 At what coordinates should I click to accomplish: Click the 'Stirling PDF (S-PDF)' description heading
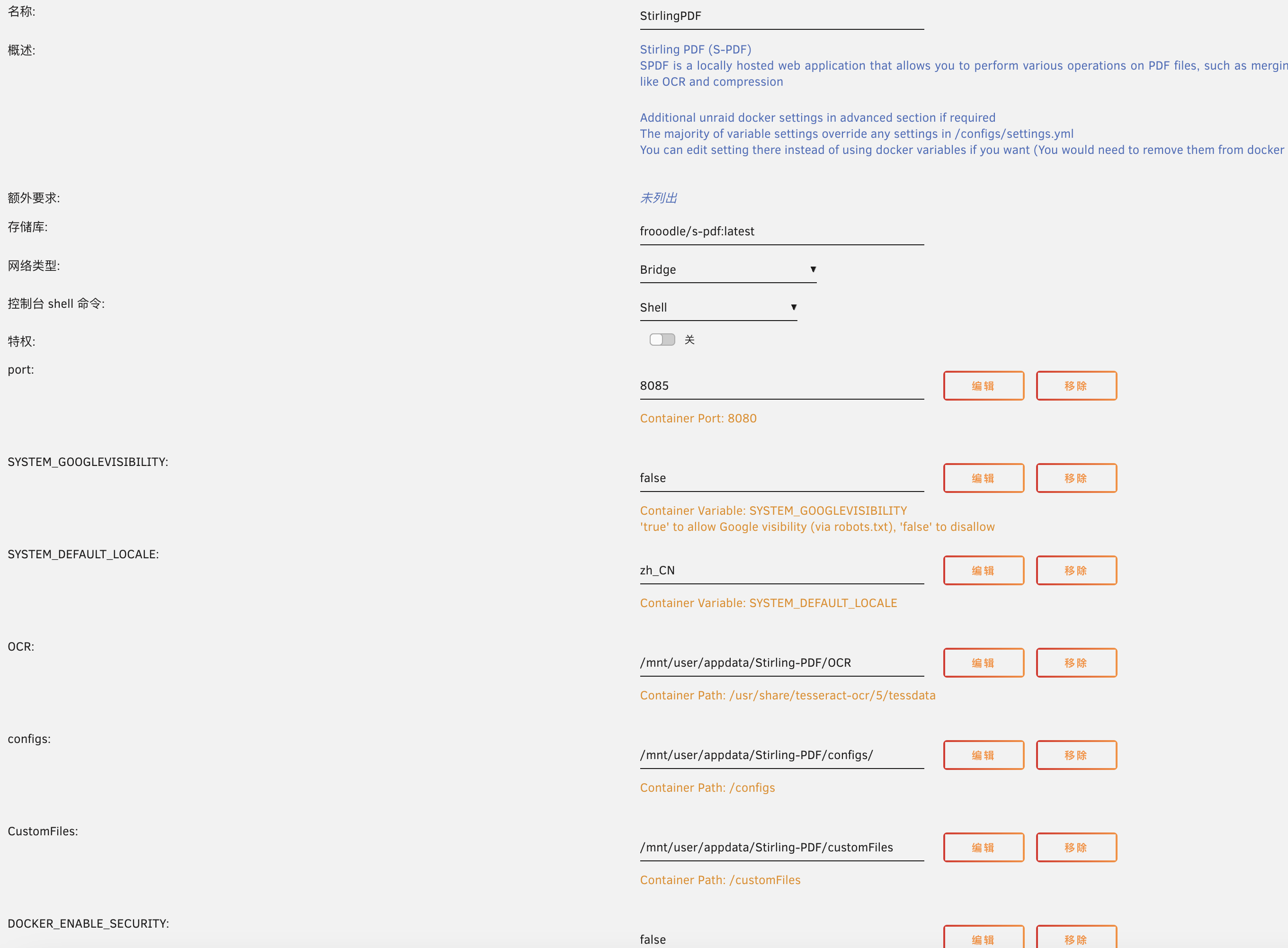[695, 49]
